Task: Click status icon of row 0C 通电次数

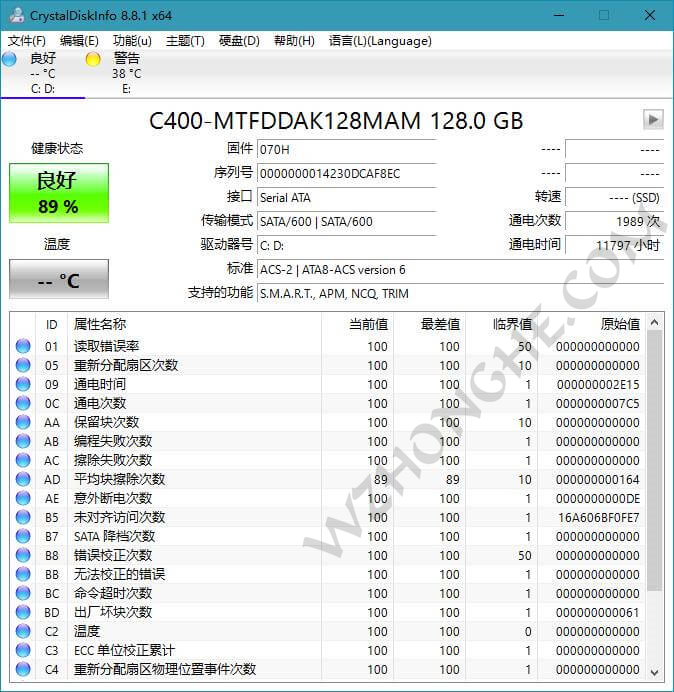Action: tap(23, 403)
